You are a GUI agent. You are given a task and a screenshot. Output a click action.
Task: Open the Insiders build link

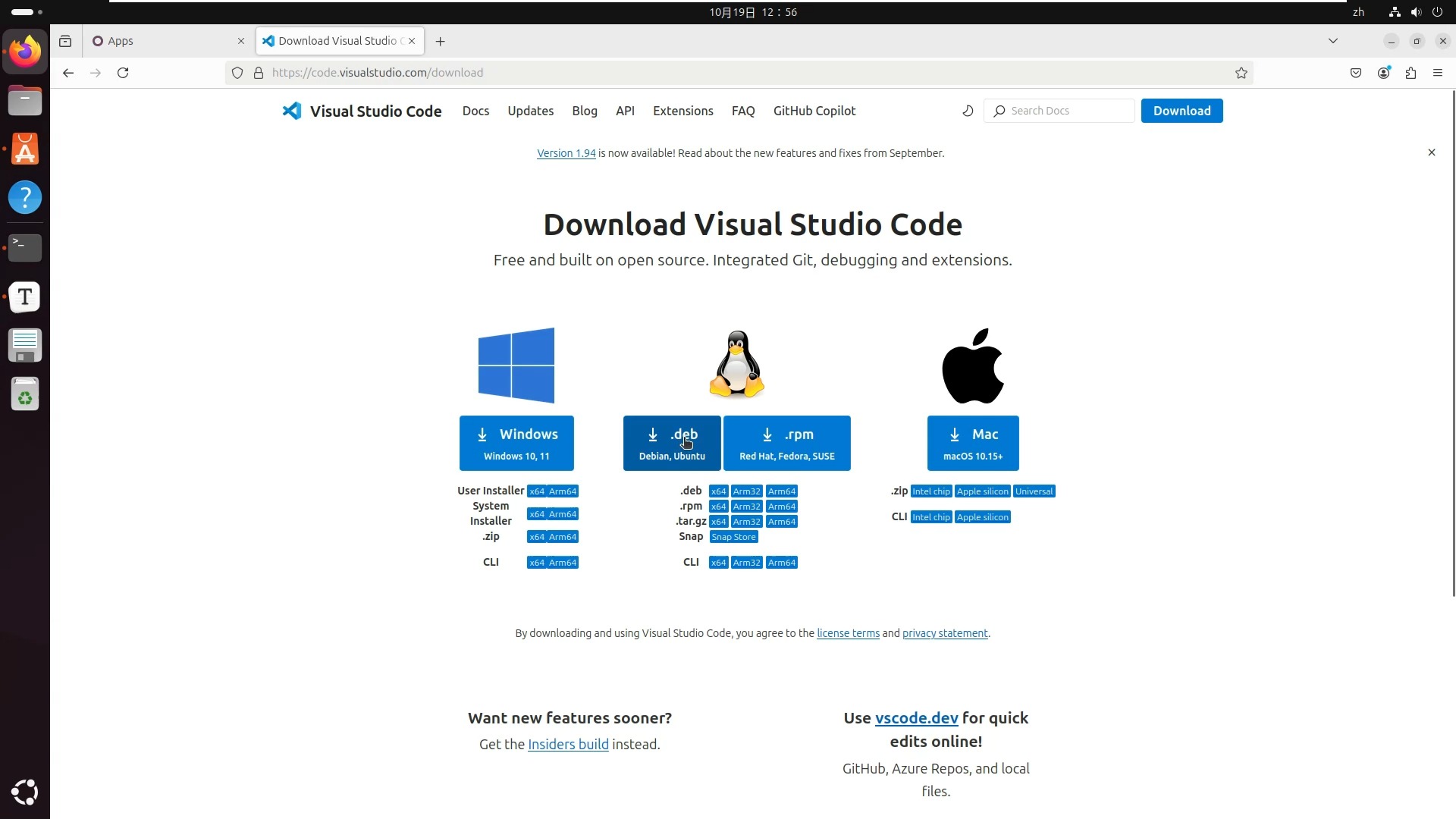point(568,745)
